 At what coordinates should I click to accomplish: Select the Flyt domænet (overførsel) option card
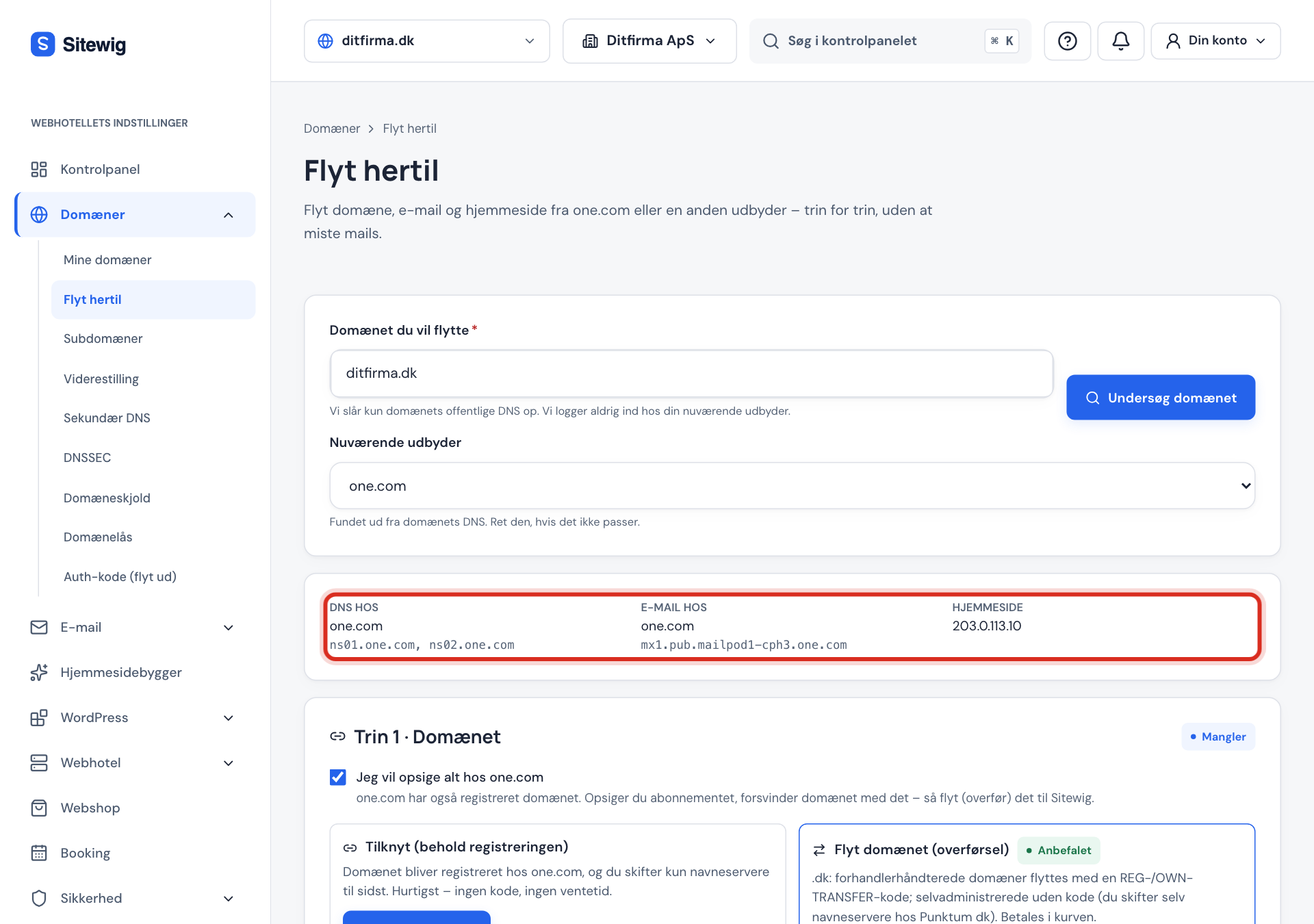(x=1027, y=874)
